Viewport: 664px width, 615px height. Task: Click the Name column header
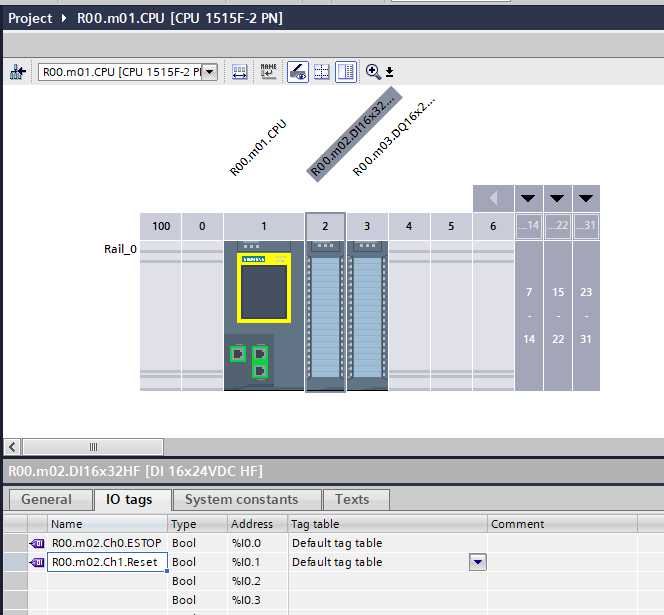pos(108,524)
